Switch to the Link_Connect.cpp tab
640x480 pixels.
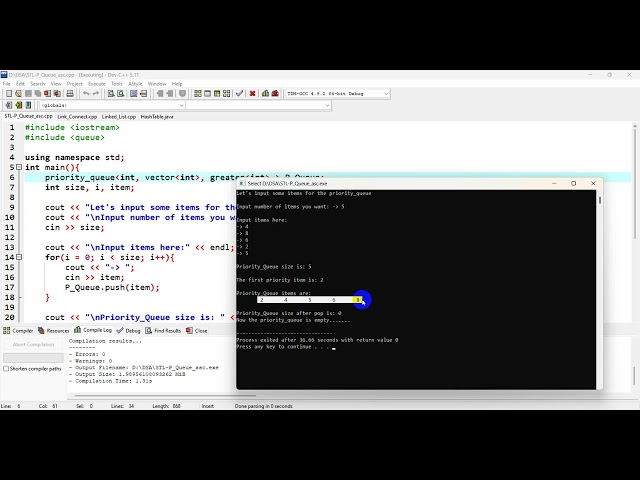click(x=77, y=117)
